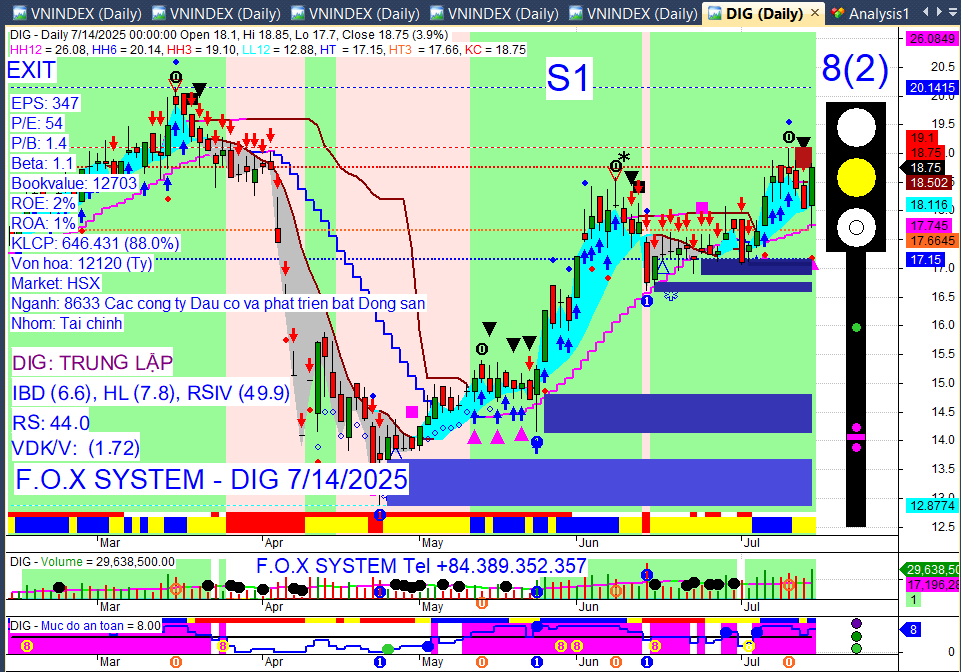Click the F.O.X SYSTEM Tel phone text
961x672 pixels.
[x=421, y=566]
